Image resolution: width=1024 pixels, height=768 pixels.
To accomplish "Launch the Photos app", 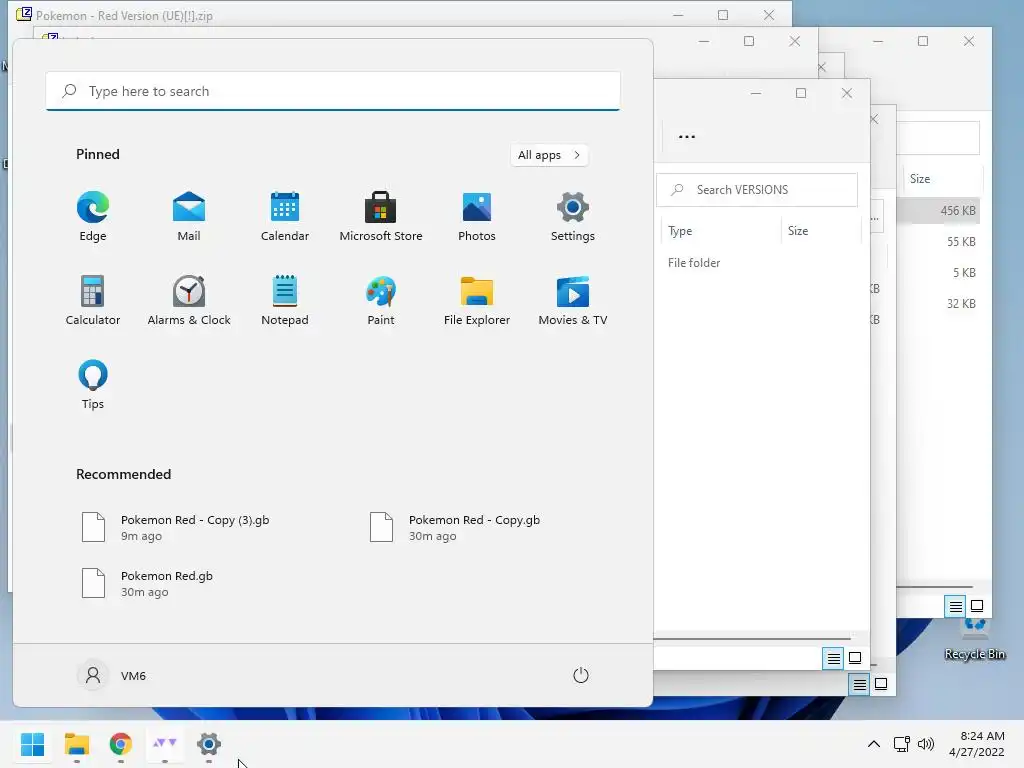I will (477, 216).
